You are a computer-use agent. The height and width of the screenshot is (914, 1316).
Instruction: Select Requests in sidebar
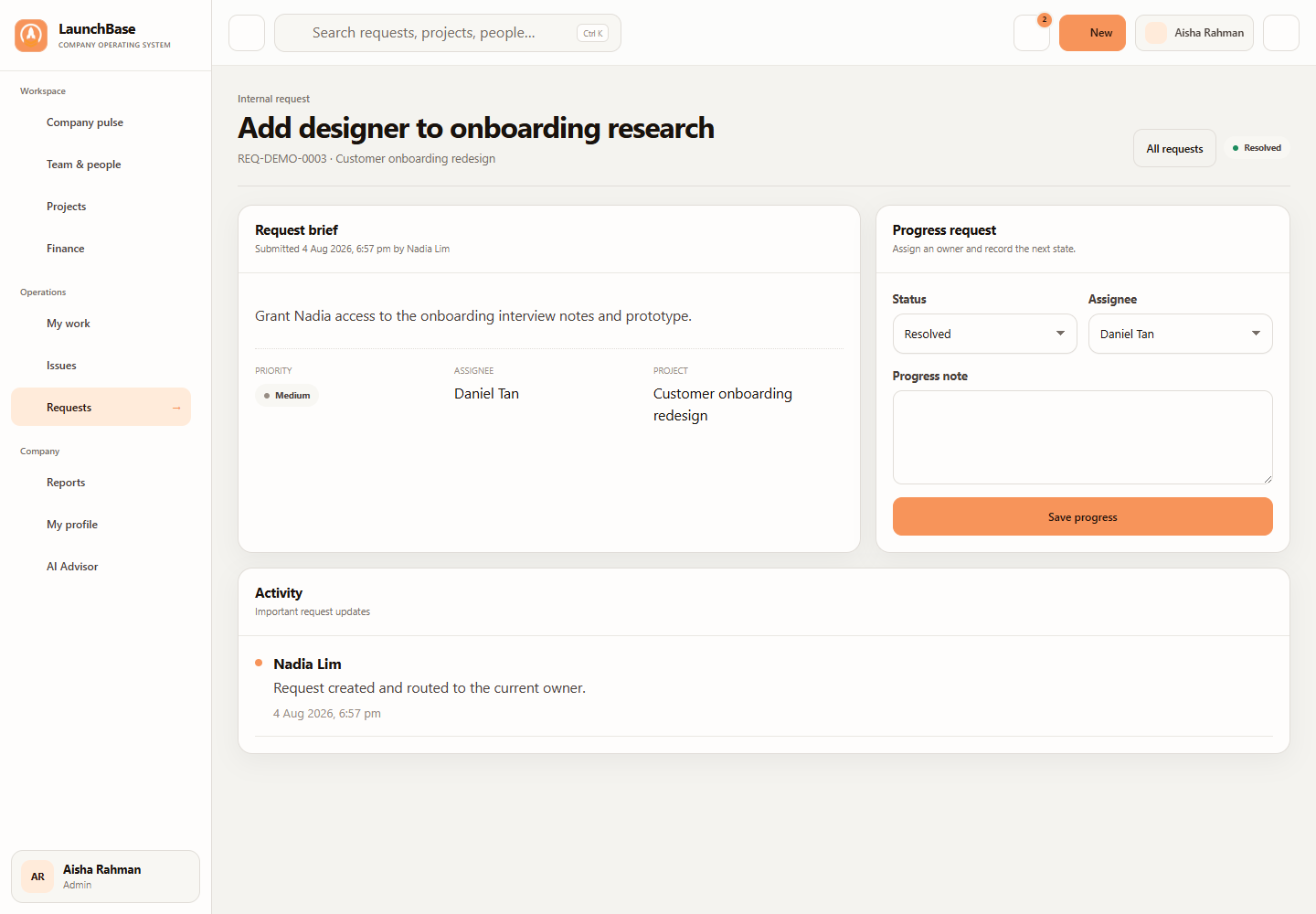click(x=101, y=407)
